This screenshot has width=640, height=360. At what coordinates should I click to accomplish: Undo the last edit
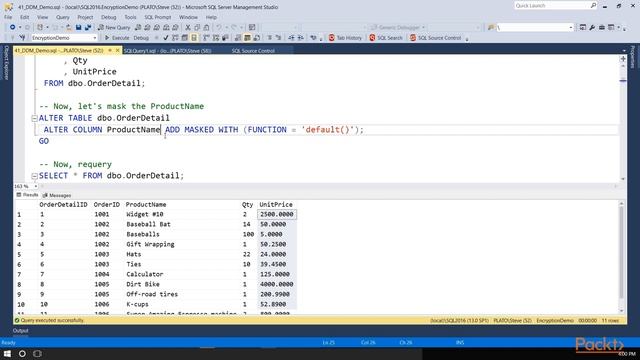(x=219, y=27)
